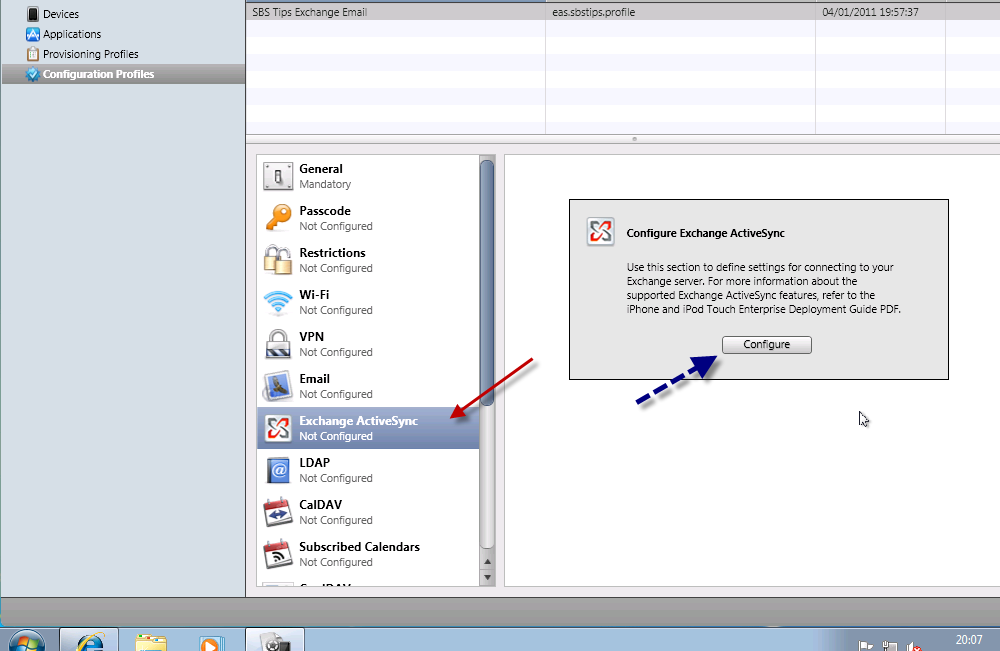This screenshot has height=651, width=1000.
Task: Select the Passcode key icon
Action: pos(277,218)
